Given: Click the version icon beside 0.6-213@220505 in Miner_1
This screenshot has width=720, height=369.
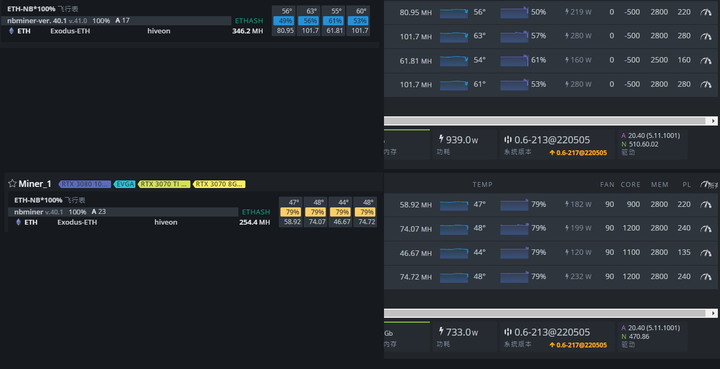Looking at the screenshot, I should pos(507,332).
